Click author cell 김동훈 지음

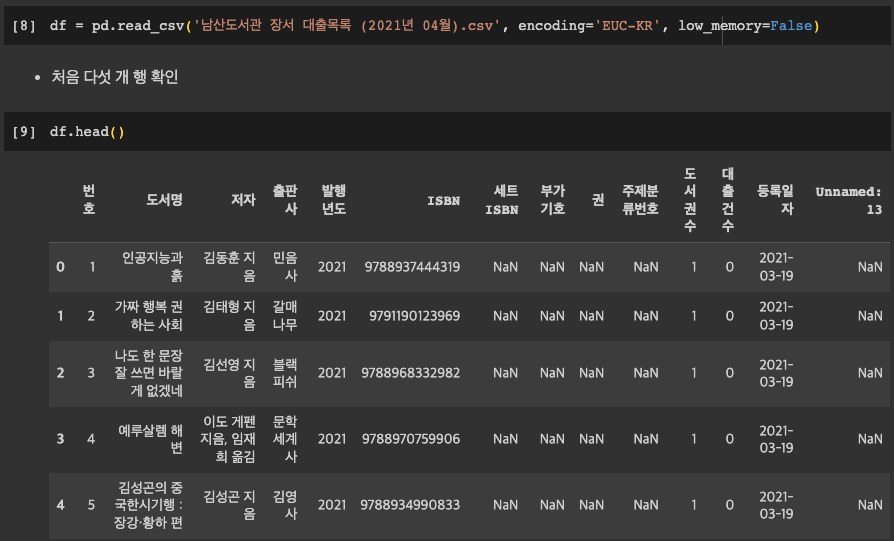tap(229, 267)
